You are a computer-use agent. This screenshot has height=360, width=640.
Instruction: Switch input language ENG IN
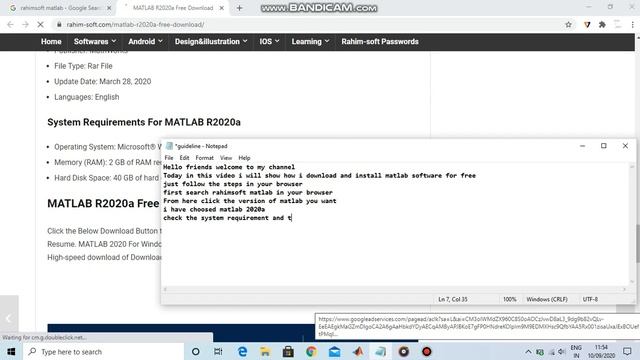576,352
